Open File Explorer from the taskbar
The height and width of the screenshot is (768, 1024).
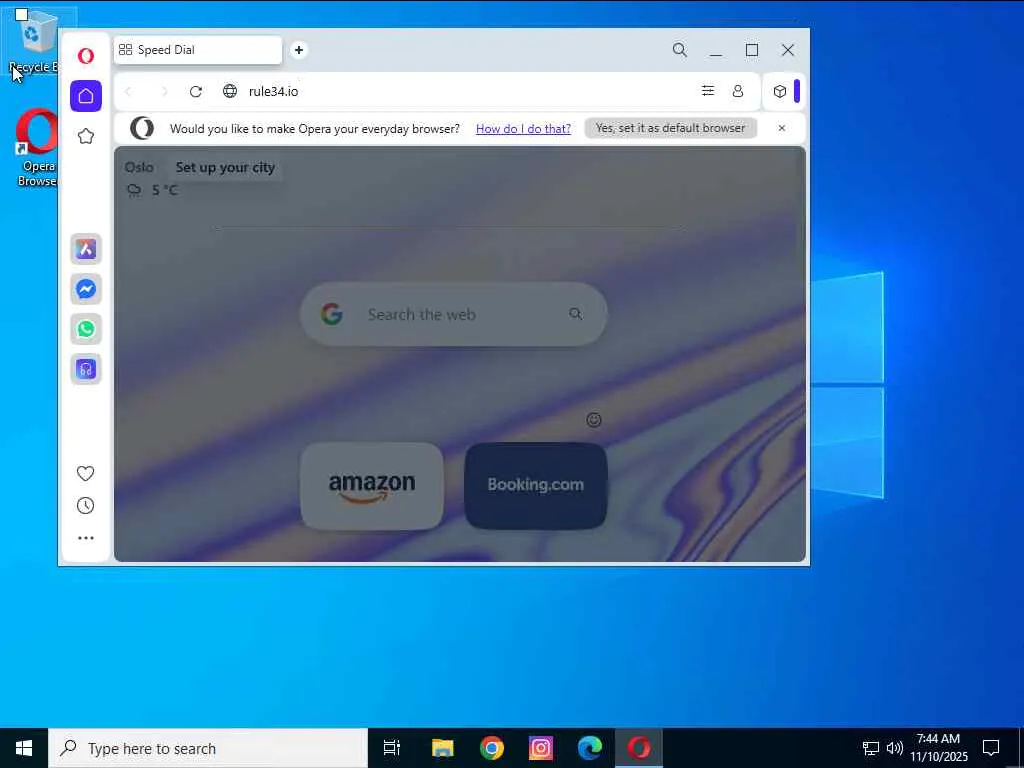(442, 748)
